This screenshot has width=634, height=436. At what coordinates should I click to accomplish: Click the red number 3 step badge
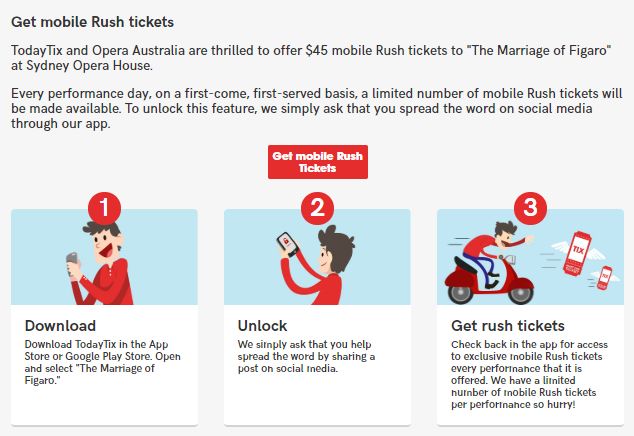point(530,208)
